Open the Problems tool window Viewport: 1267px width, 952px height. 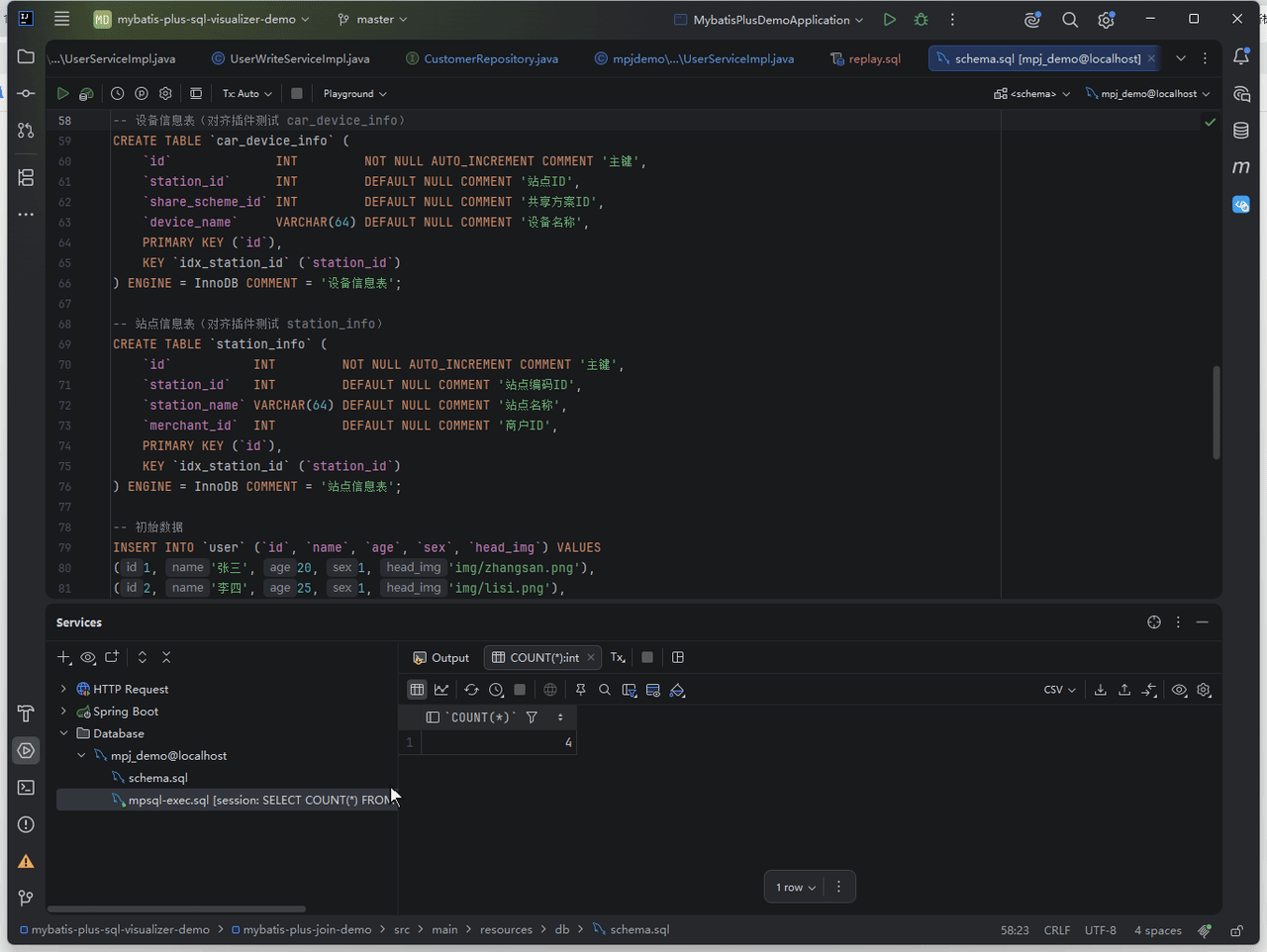click(26, 824)
